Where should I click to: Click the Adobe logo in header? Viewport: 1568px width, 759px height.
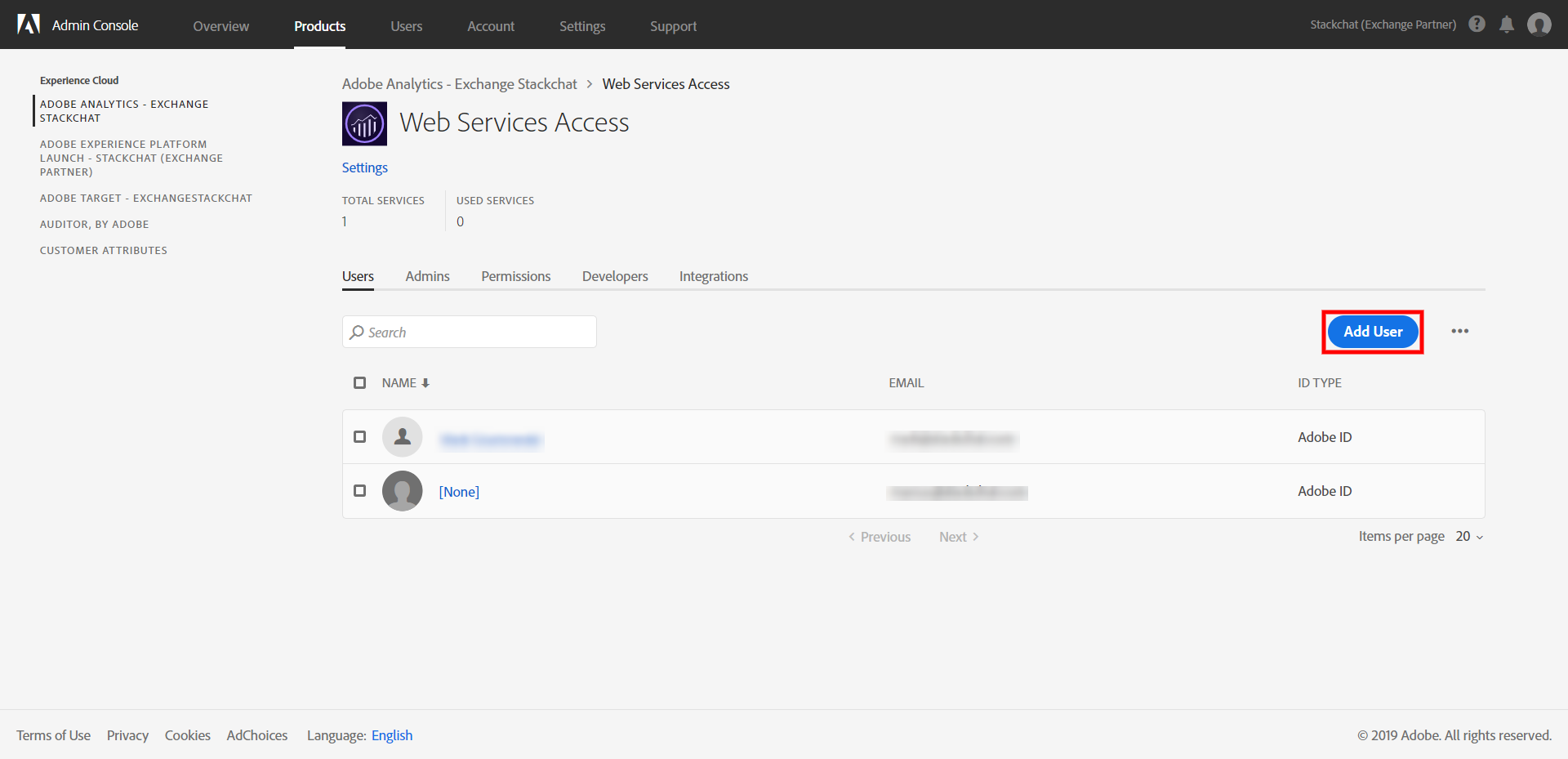point(29,25)
